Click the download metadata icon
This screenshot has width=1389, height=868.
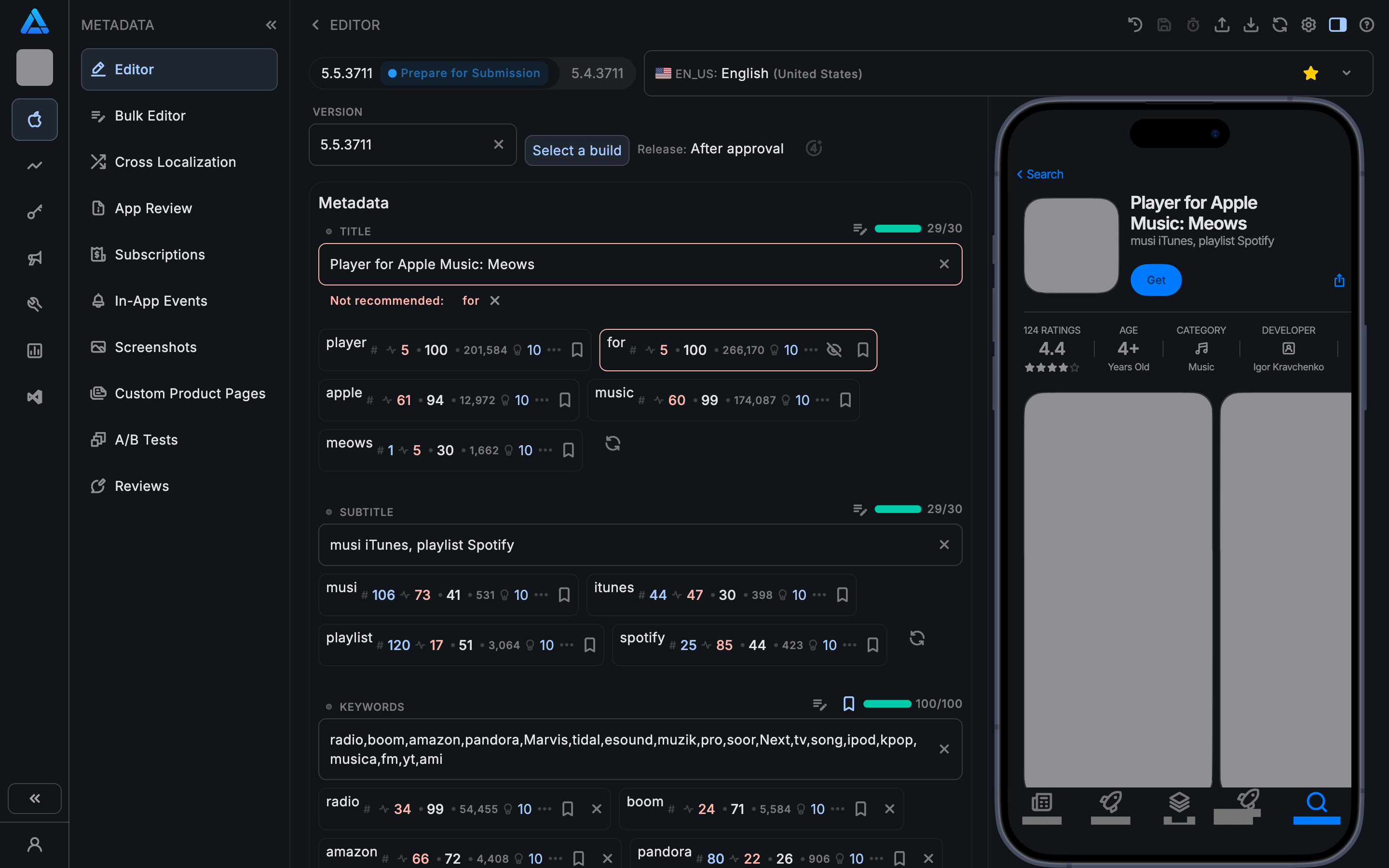point(1251,25)
